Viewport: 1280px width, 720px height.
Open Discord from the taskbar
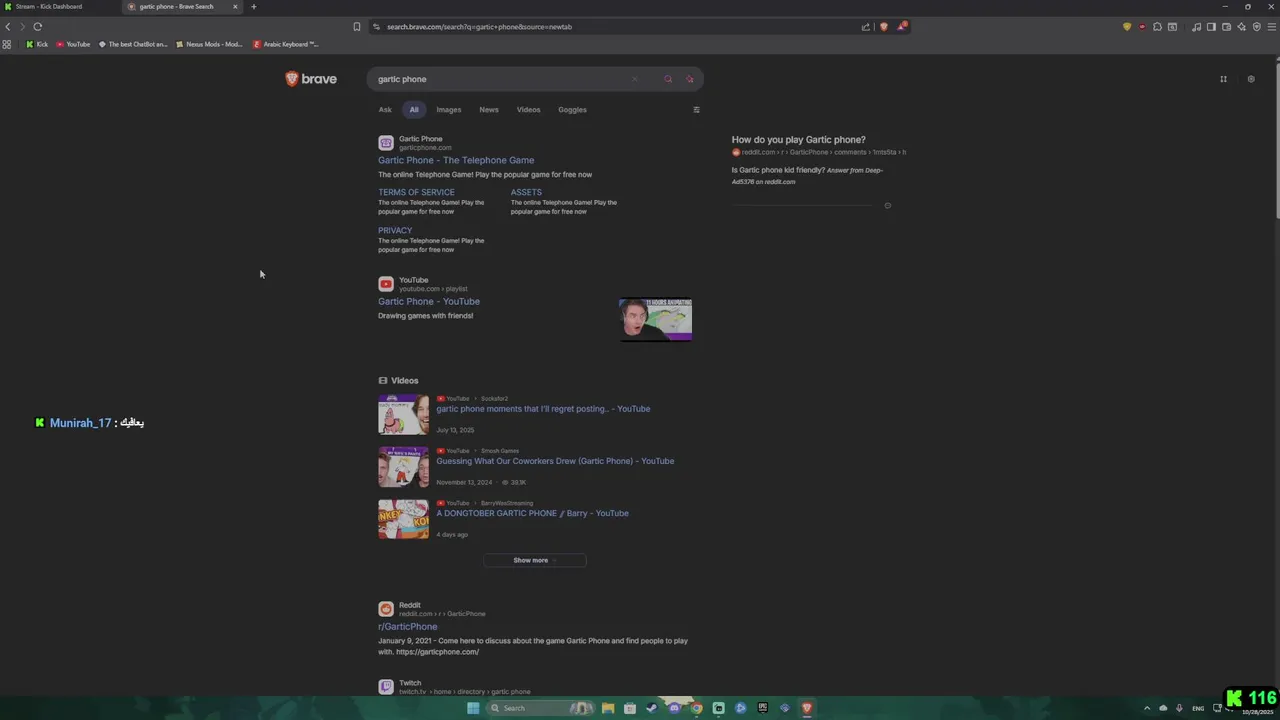[x=674, y=708]
